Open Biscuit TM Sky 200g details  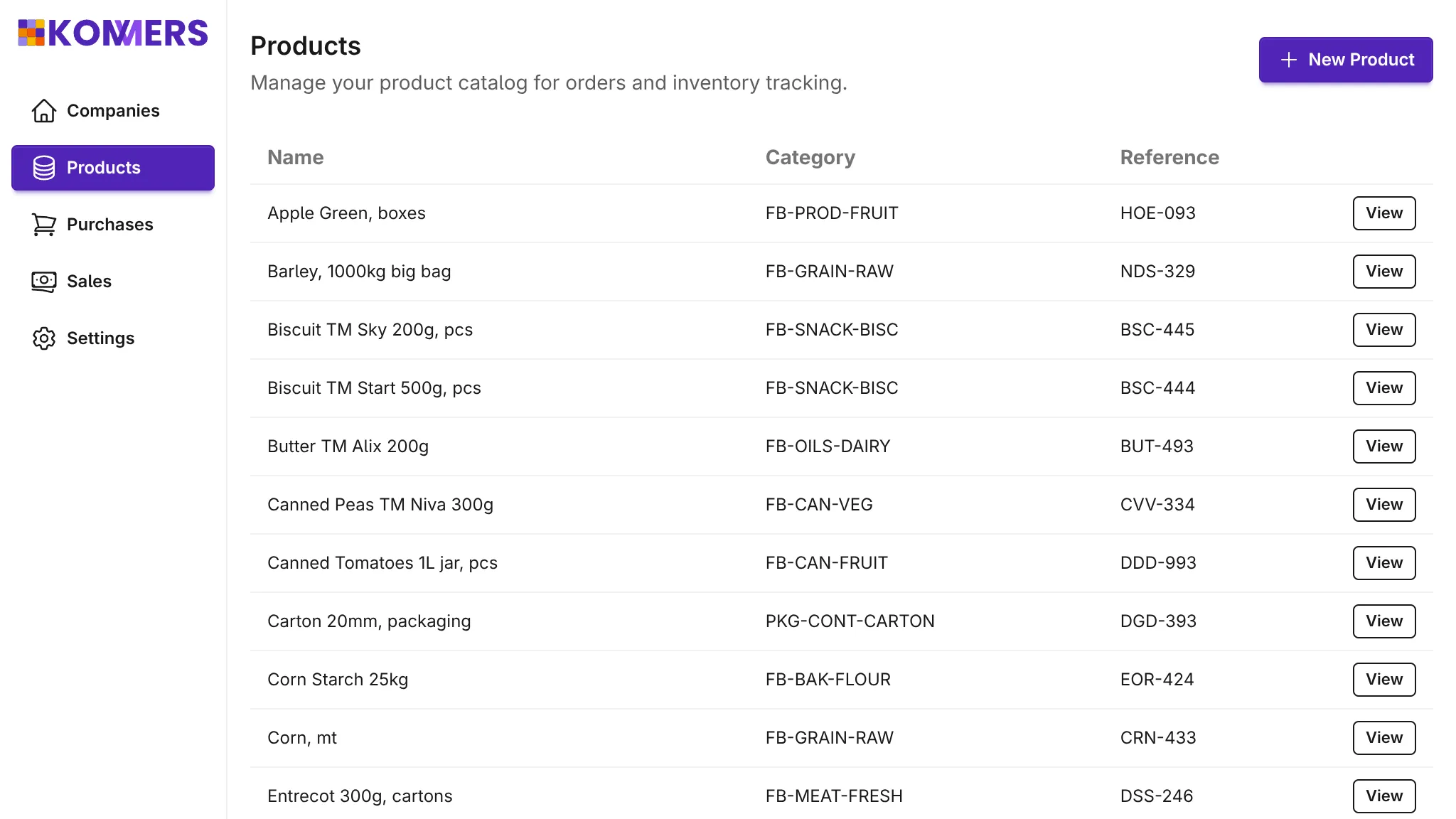point(1383,329)
